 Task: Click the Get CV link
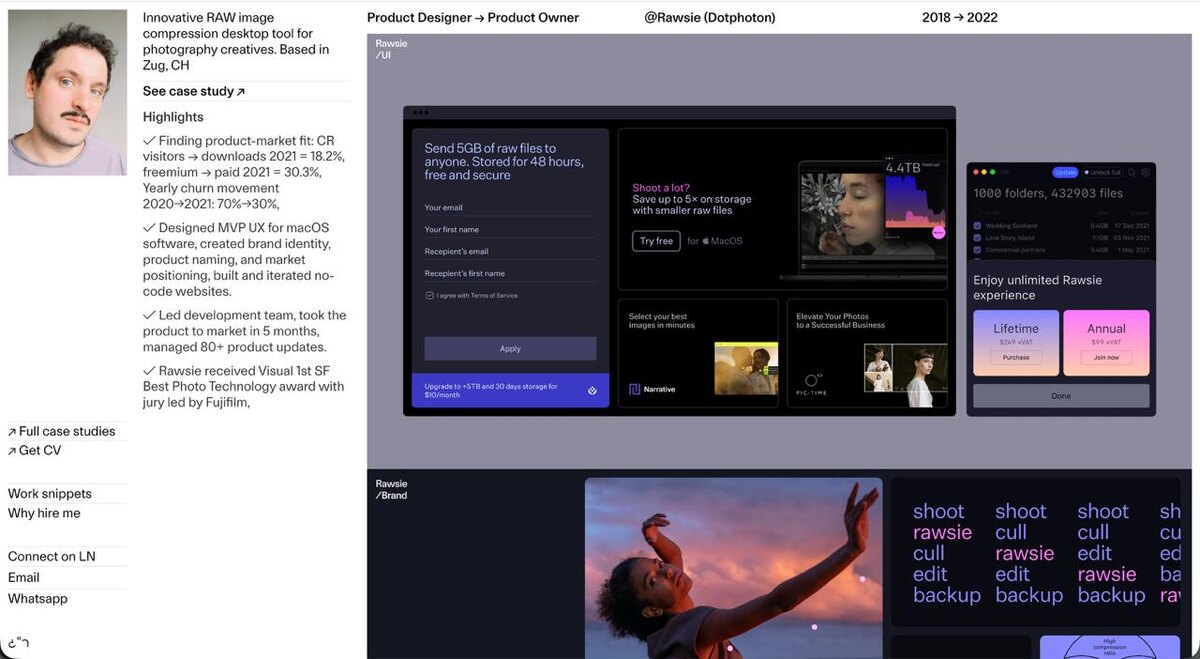click(35, 450)
